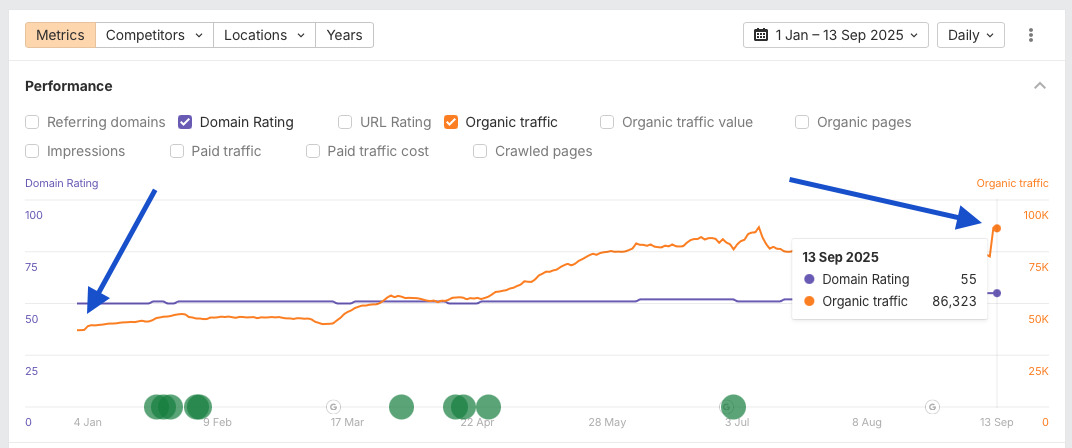Enable the URL Rating checkbox
The width and height of the screenshot is (1072, 448).
[x=345, y=122]
